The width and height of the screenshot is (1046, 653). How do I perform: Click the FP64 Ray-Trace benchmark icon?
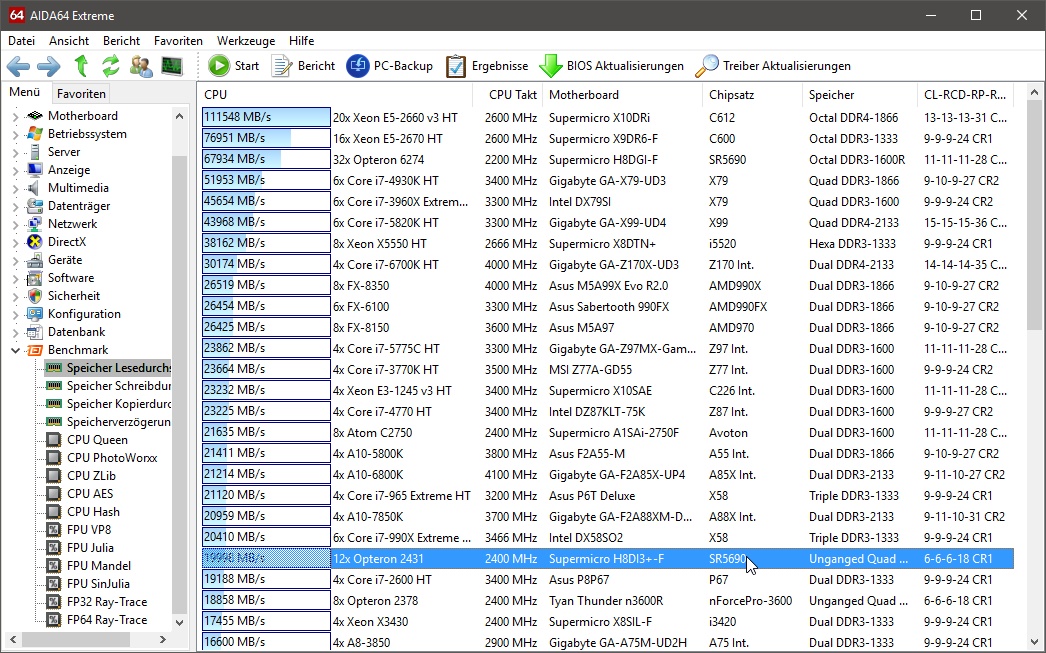[x=54, y=620]
